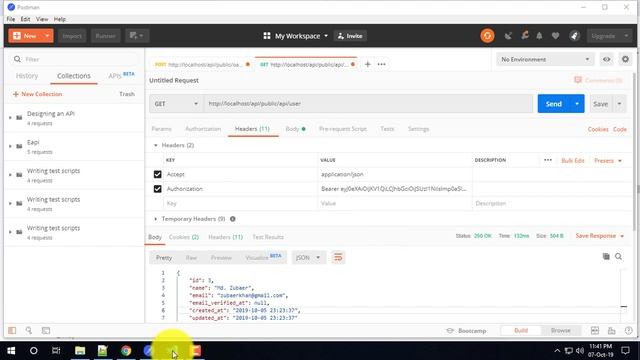Viewport: 640px width, 360px height.
Task: Click the Invite button
Action: coord(350,36)
